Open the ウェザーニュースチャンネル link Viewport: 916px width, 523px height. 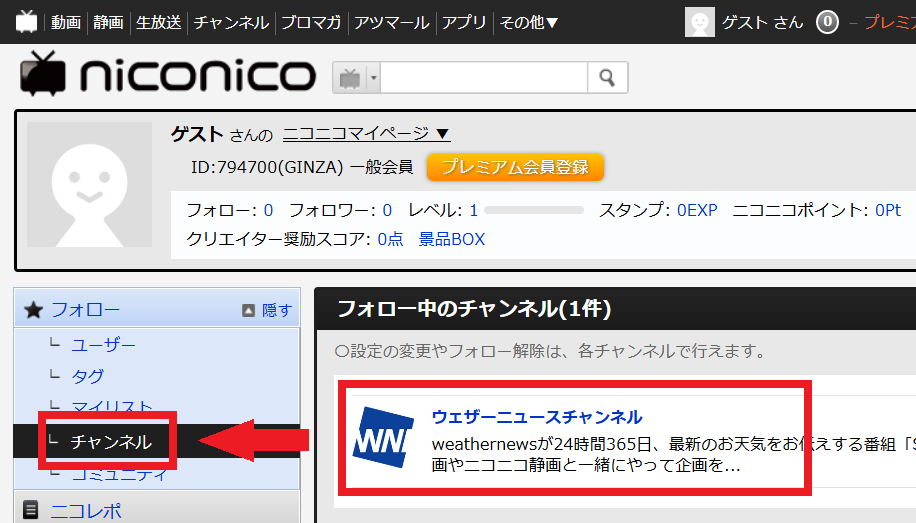[537, 417]
